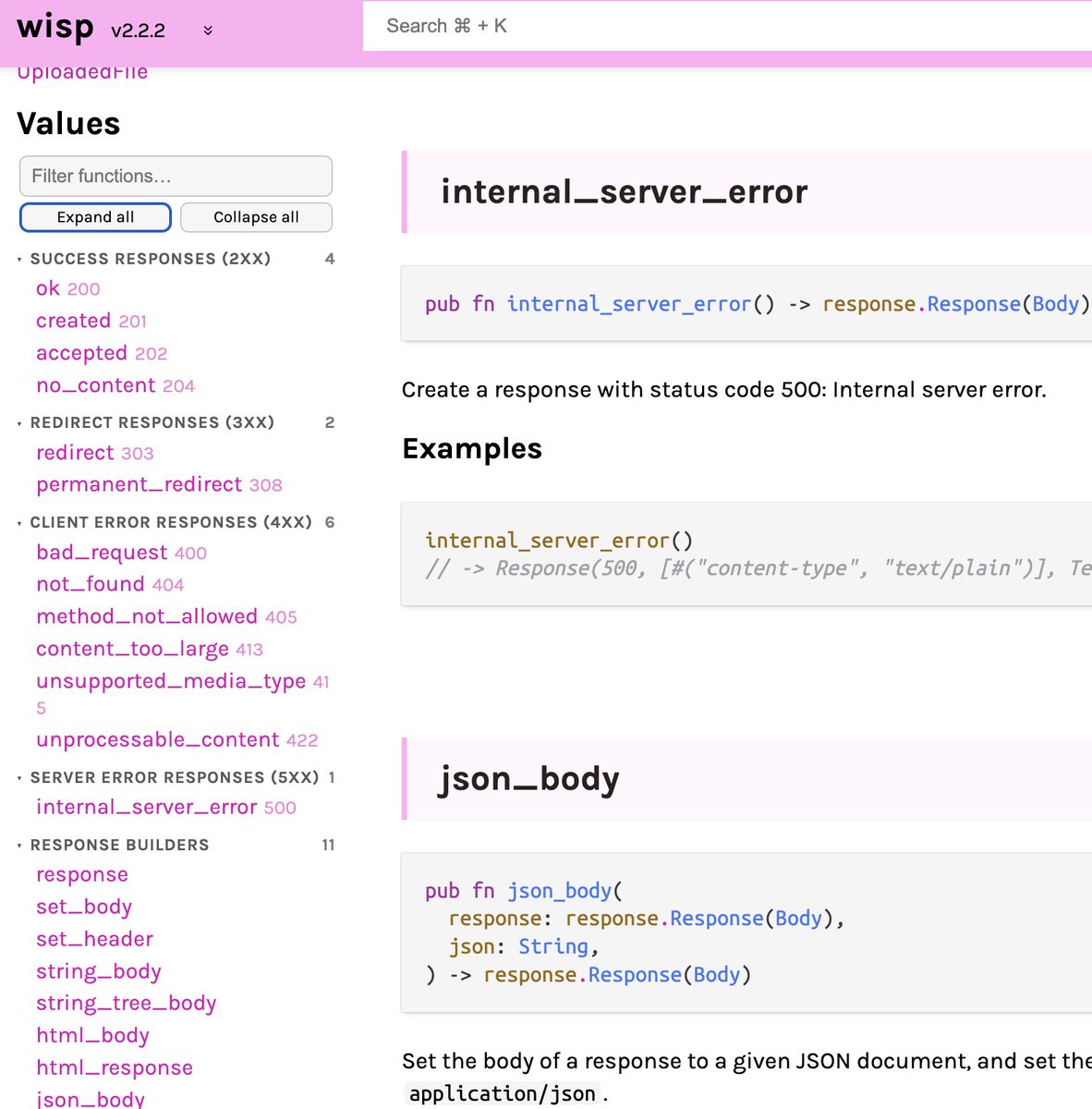Viewport: 1092px width, 1109px height.
Task: Click Body in json_body return type
Action: tap(717, 975)
